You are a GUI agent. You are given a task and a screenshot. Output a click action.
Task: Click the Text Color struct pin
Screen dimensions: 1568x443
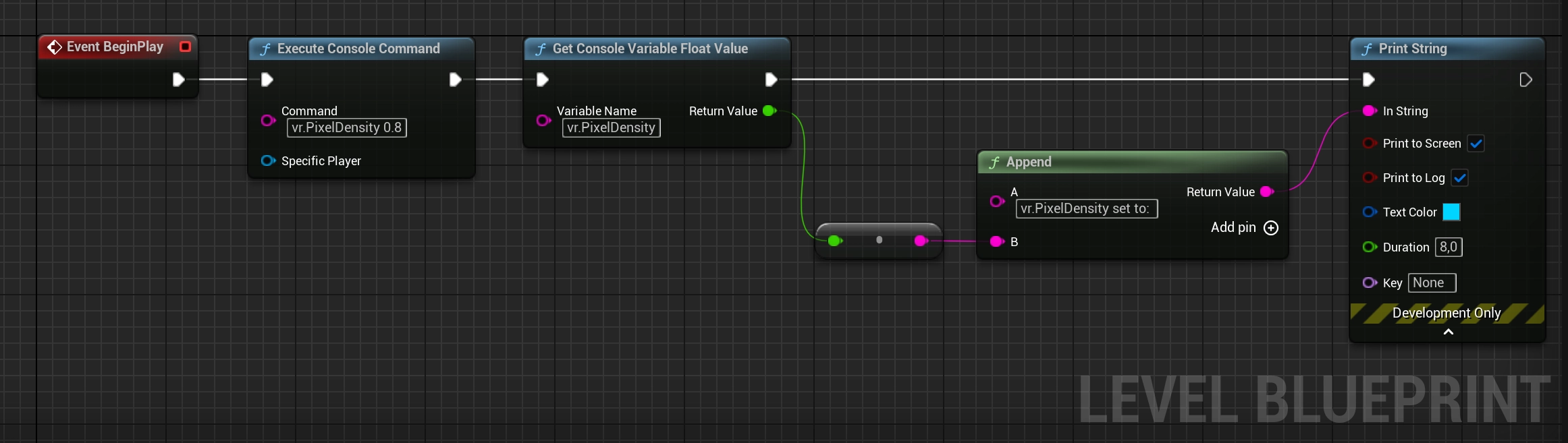(1370, 212)
